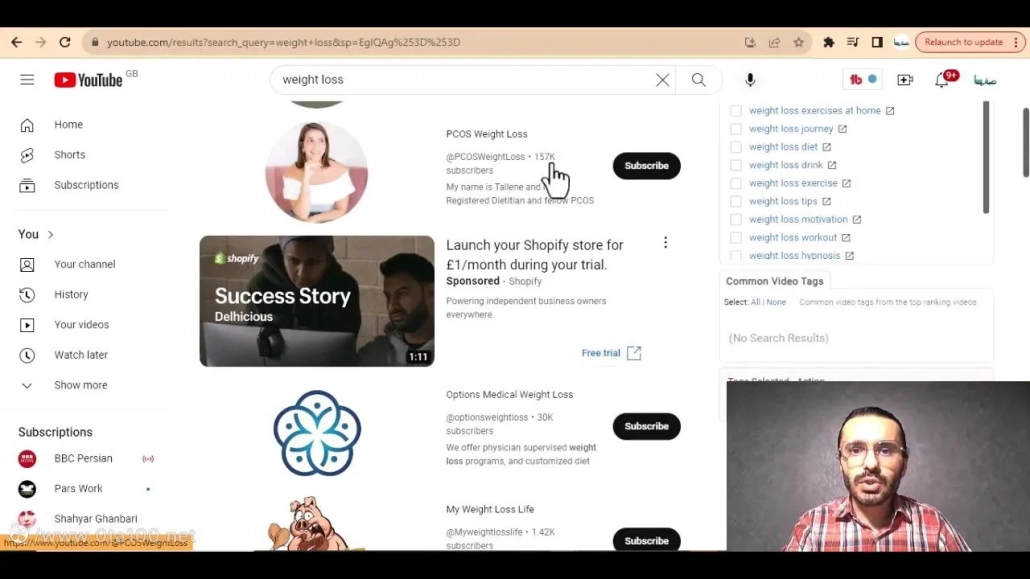Bookmark page using star icon
1030x579 pixels.
pyautogui.click(x=798, y=42)
